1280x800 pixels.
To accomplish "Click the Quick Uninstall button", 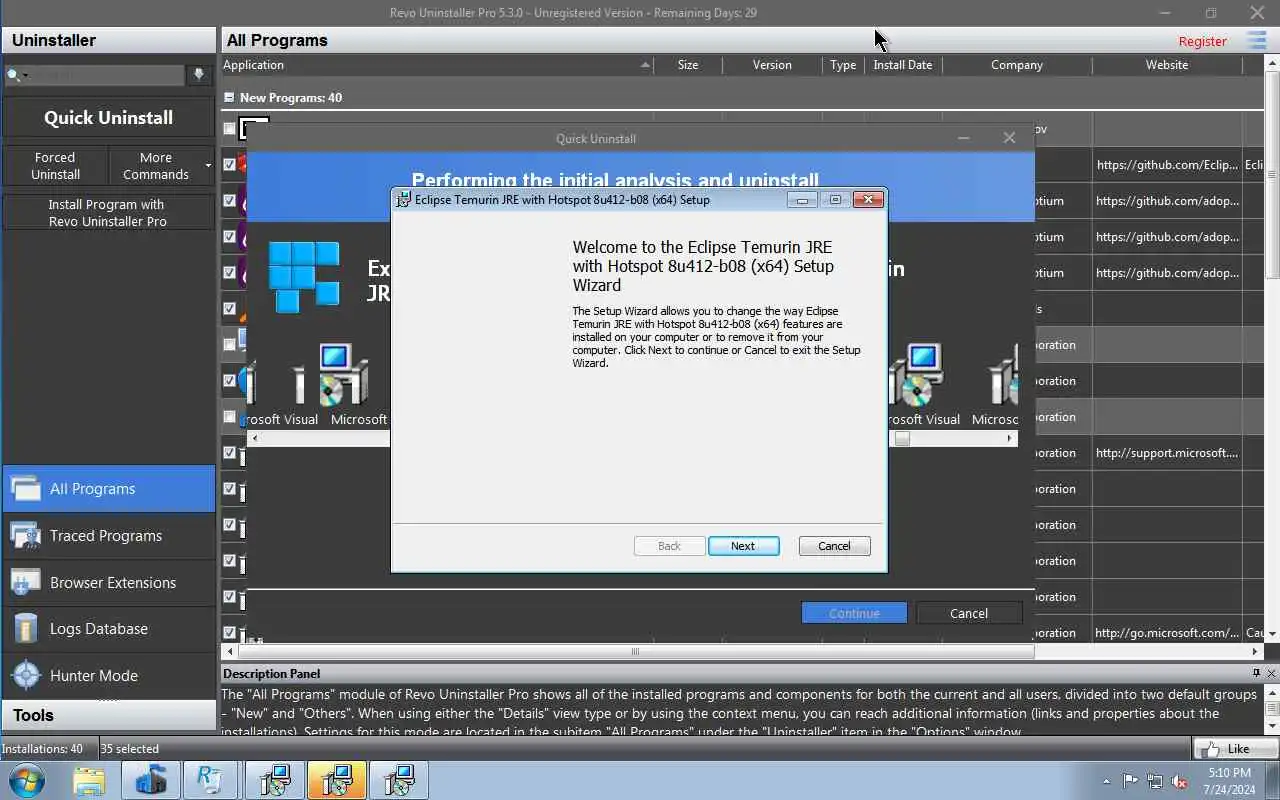I will 108,117.
